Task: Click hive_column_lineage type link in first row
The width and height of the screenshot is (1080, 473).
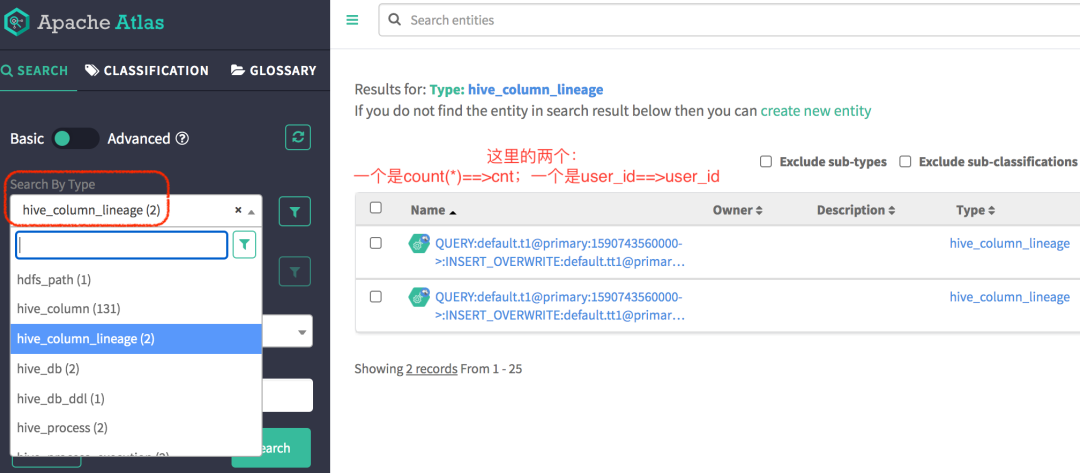Action: (x=1009, y=243)
